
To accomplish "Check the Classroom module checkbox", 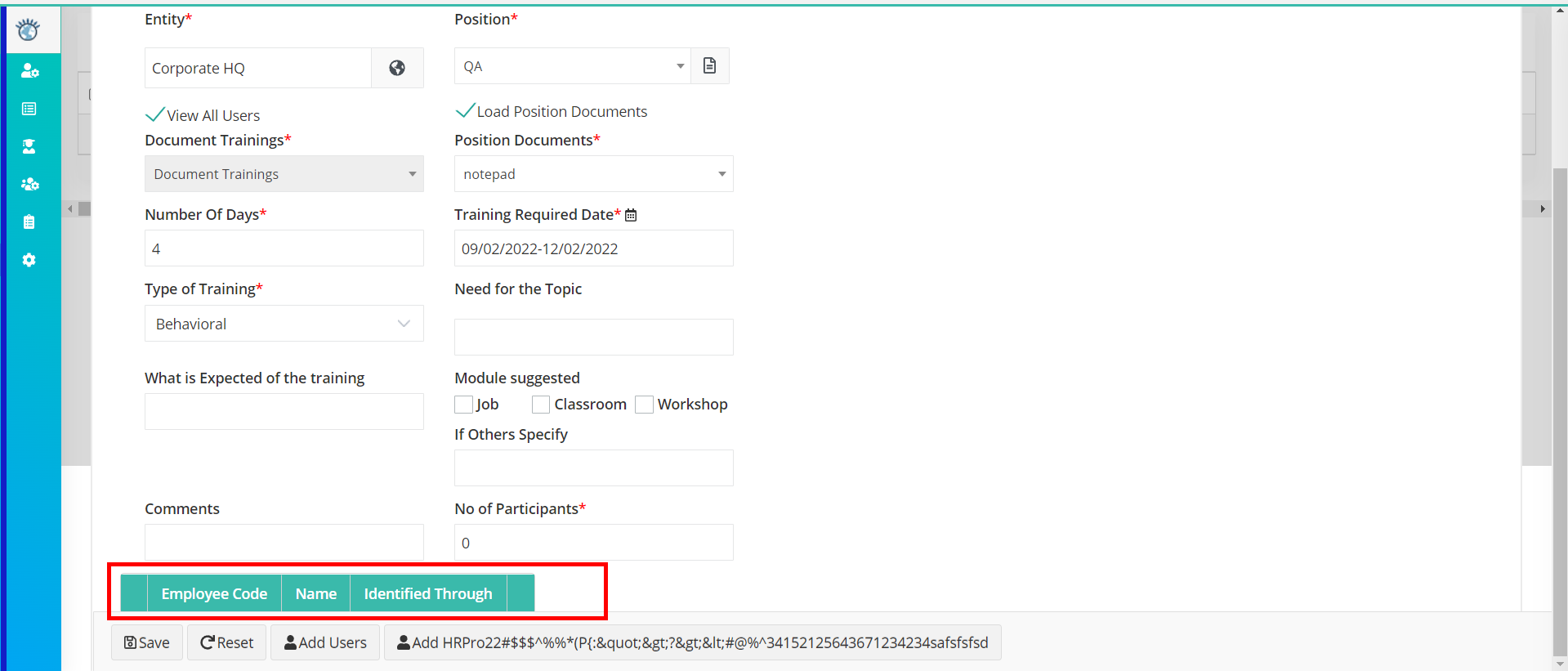I will [541, 405].
